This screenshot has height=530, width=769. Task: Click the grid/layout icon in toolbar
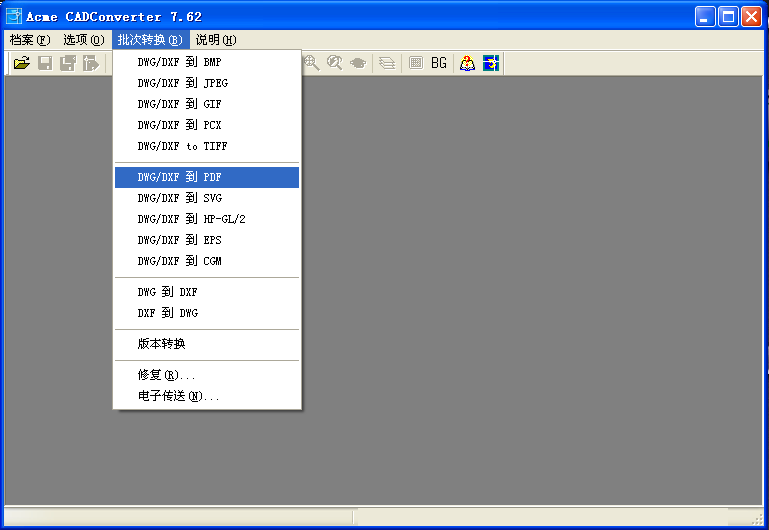tap(416, 63)
